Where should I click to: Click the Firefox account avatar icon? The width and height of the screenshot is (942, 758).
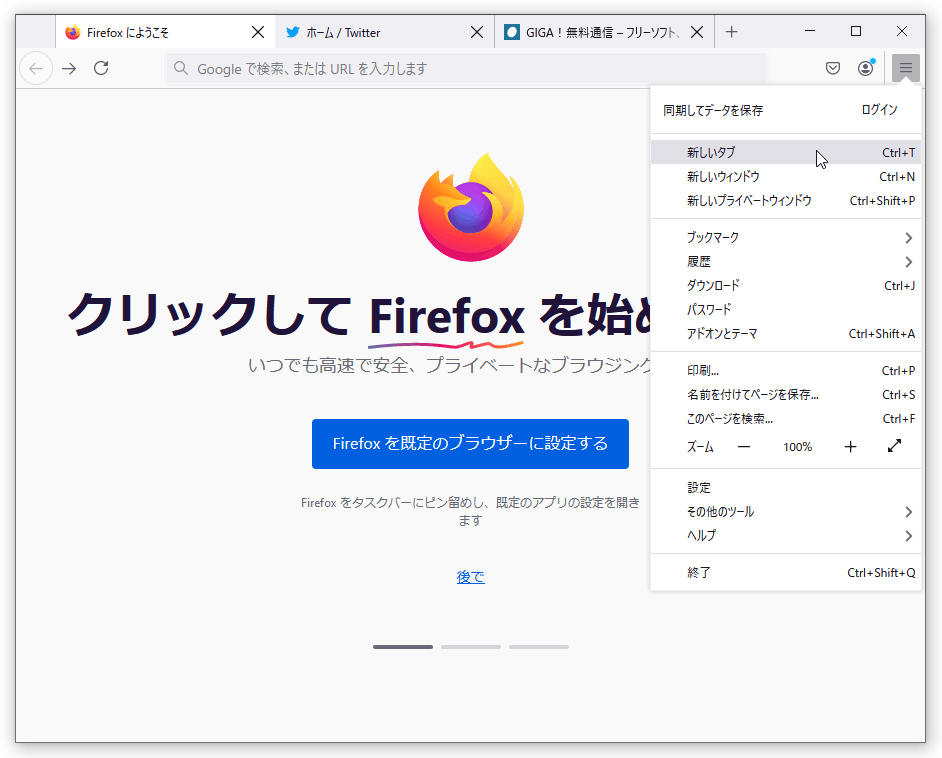coord(866,68)
